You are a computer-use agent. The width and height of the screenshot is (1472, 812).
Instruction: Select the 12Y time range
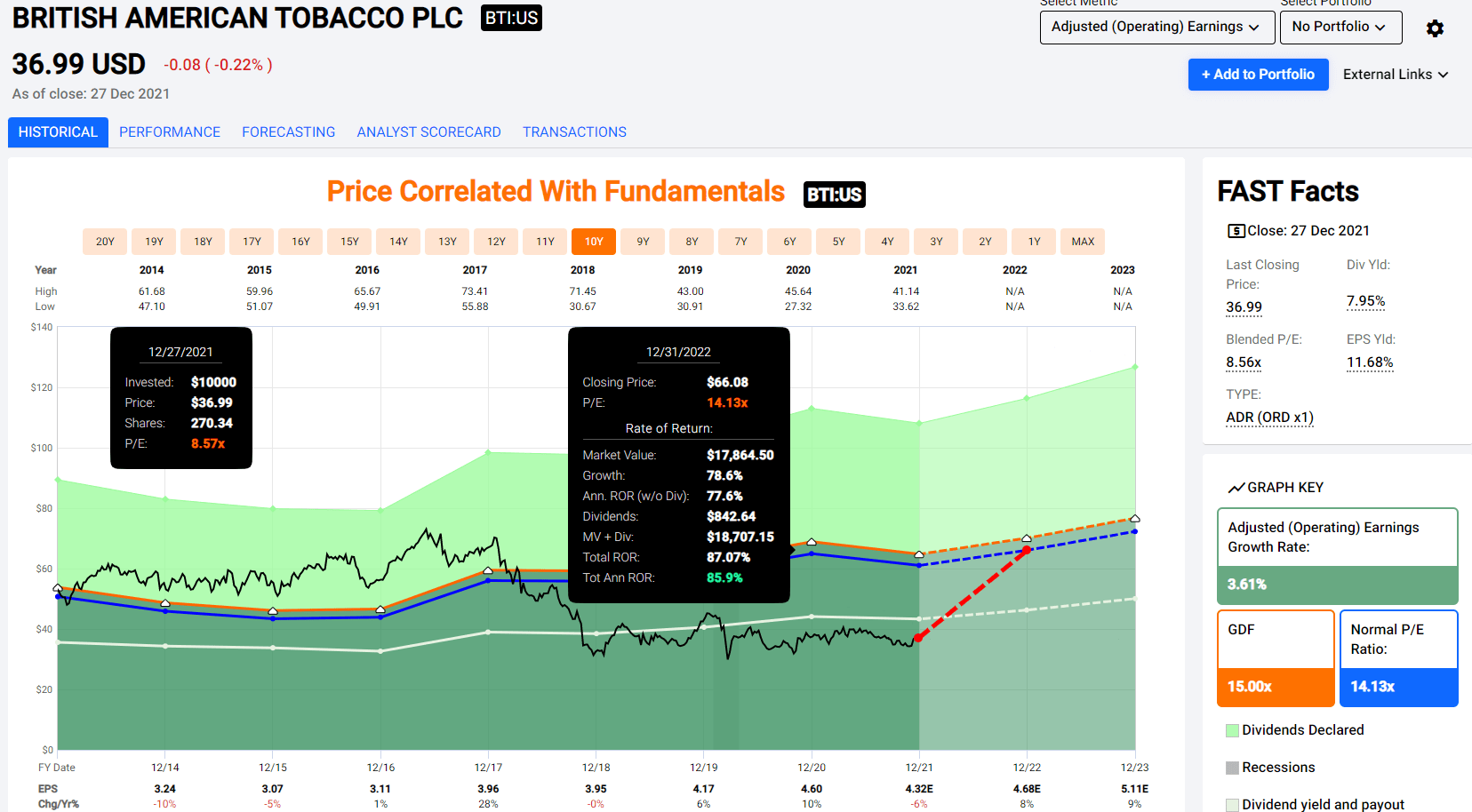(496, 242)
